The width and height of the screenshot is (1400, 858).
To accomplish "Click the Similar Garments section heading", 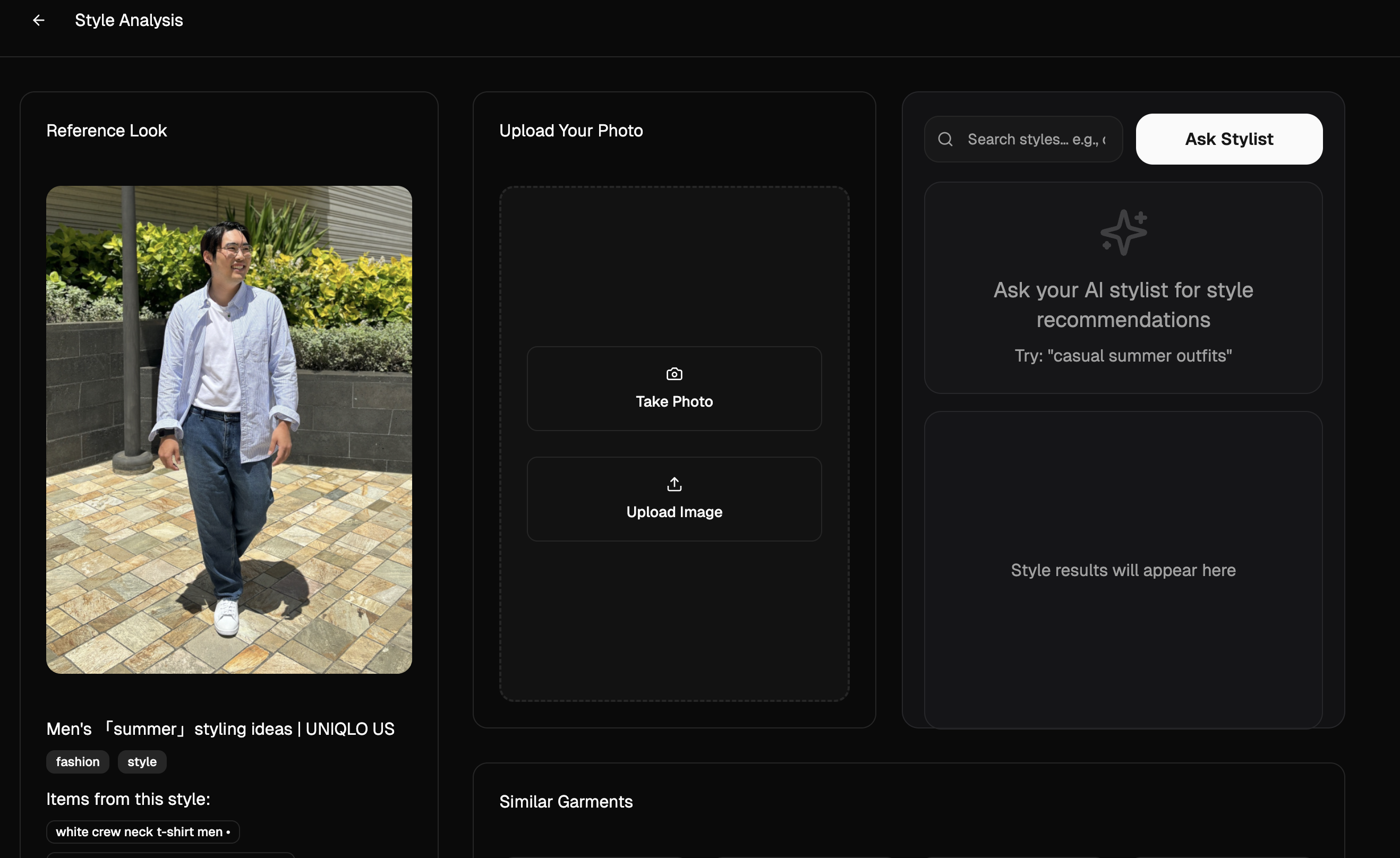I will 566,801.
